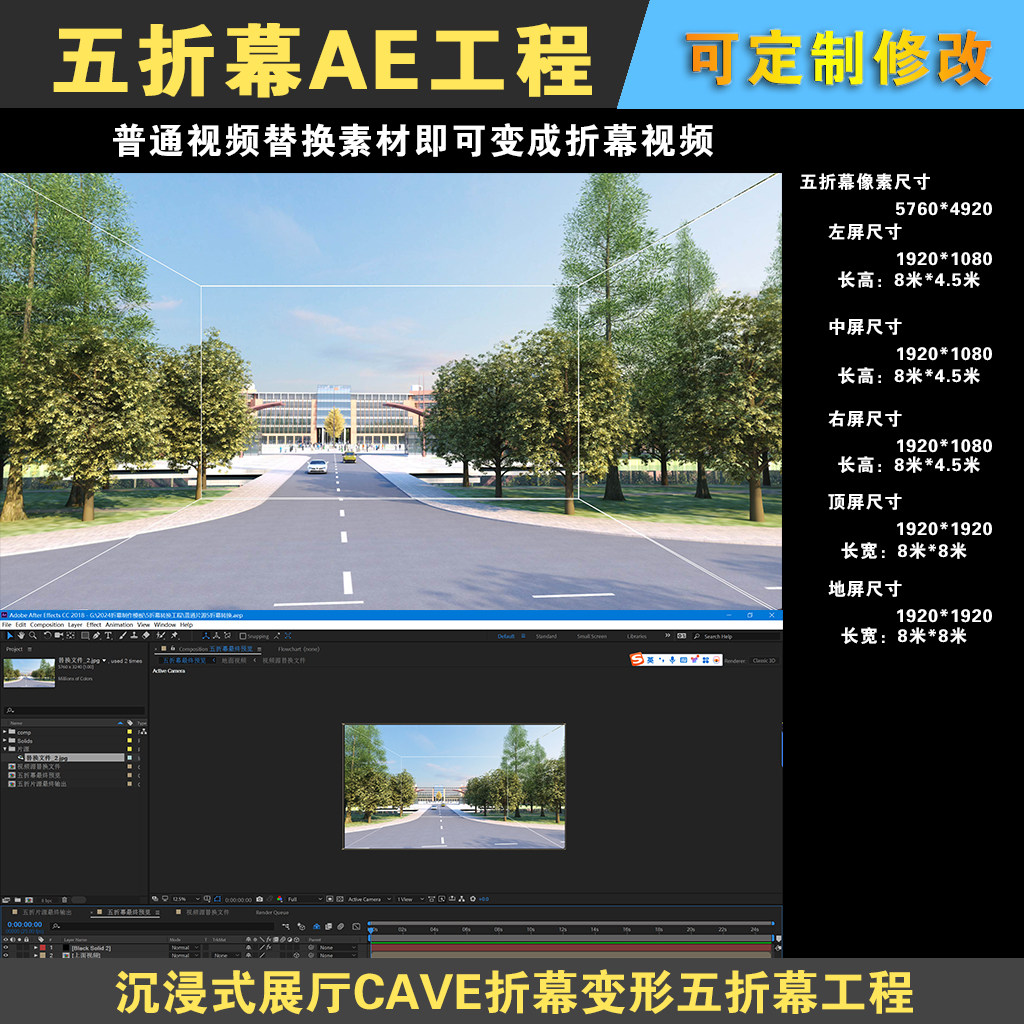This screenshot has width=1024, height=1024.
Task: Open the Animation menu
Action: (120, 625)
